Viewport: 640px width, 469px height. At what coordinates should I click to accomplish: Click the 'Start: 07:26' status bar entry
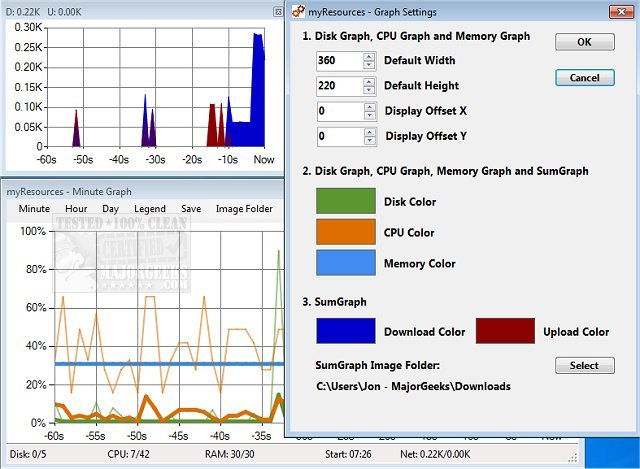tap(348, 454)
